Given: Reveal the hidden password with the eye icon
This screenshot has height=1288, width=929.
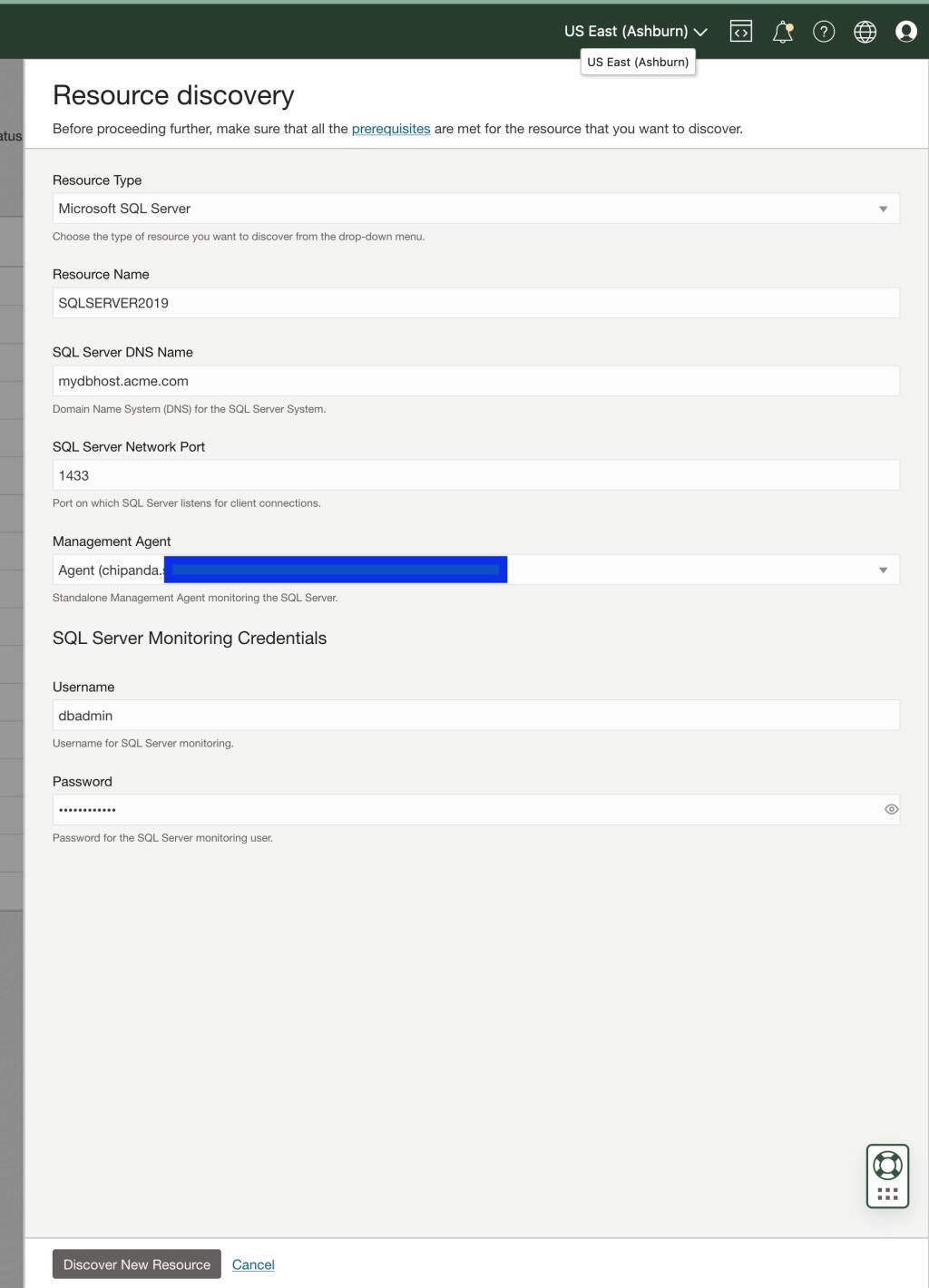Looking at the screenshot, I should (x=891, y=808).
